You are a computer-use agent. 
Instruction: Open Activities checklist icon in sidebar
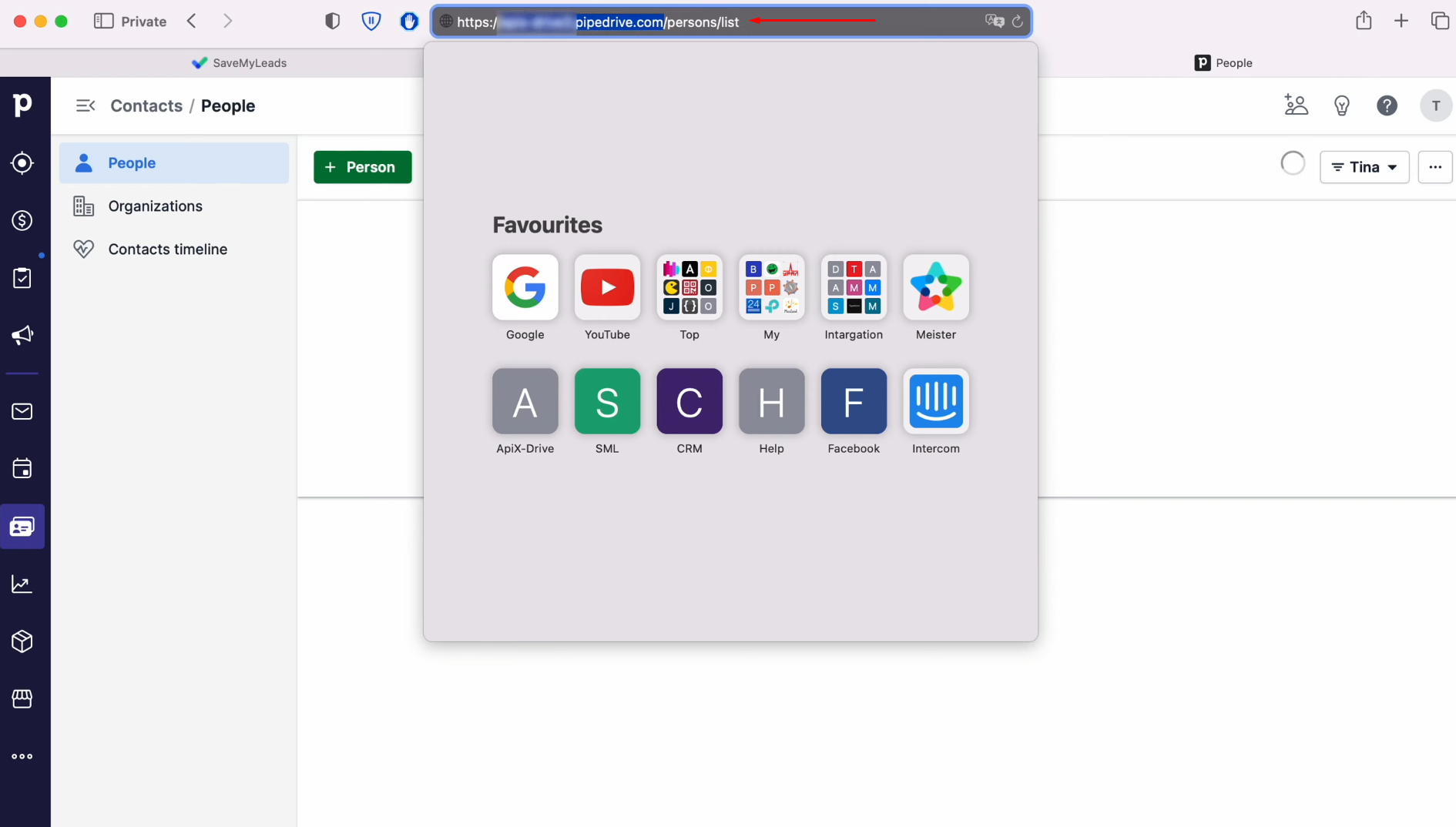pos(22,278)
